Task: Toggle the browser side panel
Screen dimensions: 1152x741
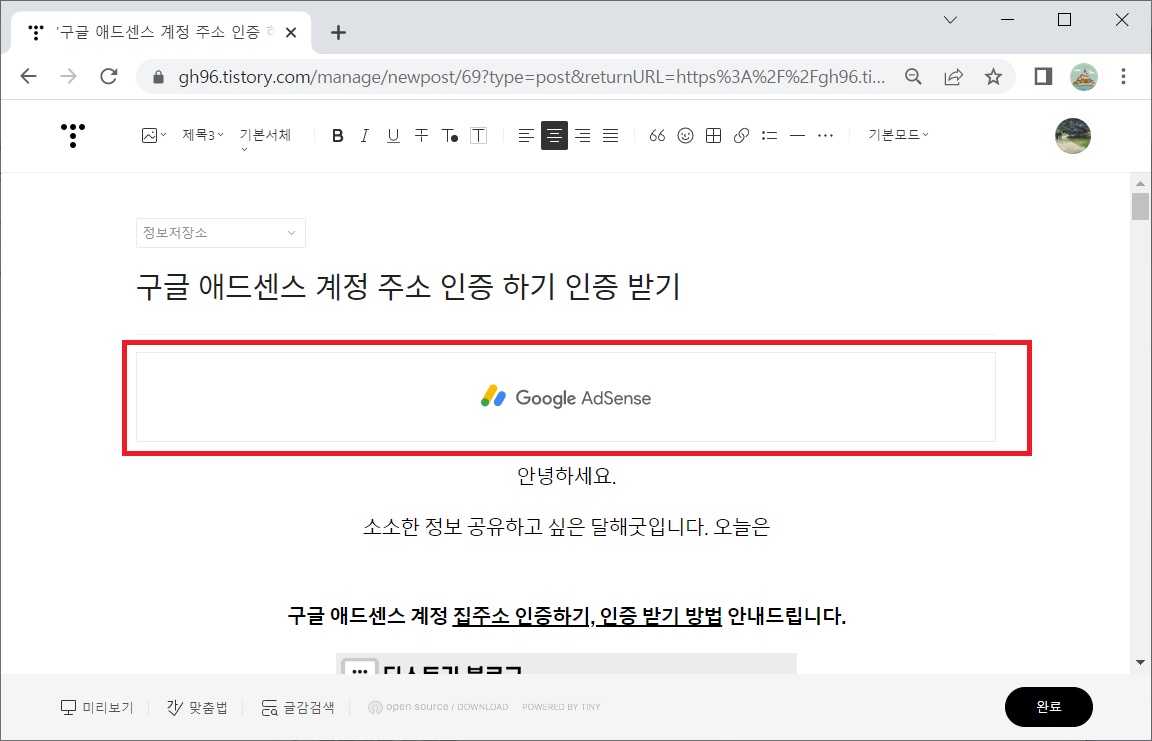Action: (1043, 76)
